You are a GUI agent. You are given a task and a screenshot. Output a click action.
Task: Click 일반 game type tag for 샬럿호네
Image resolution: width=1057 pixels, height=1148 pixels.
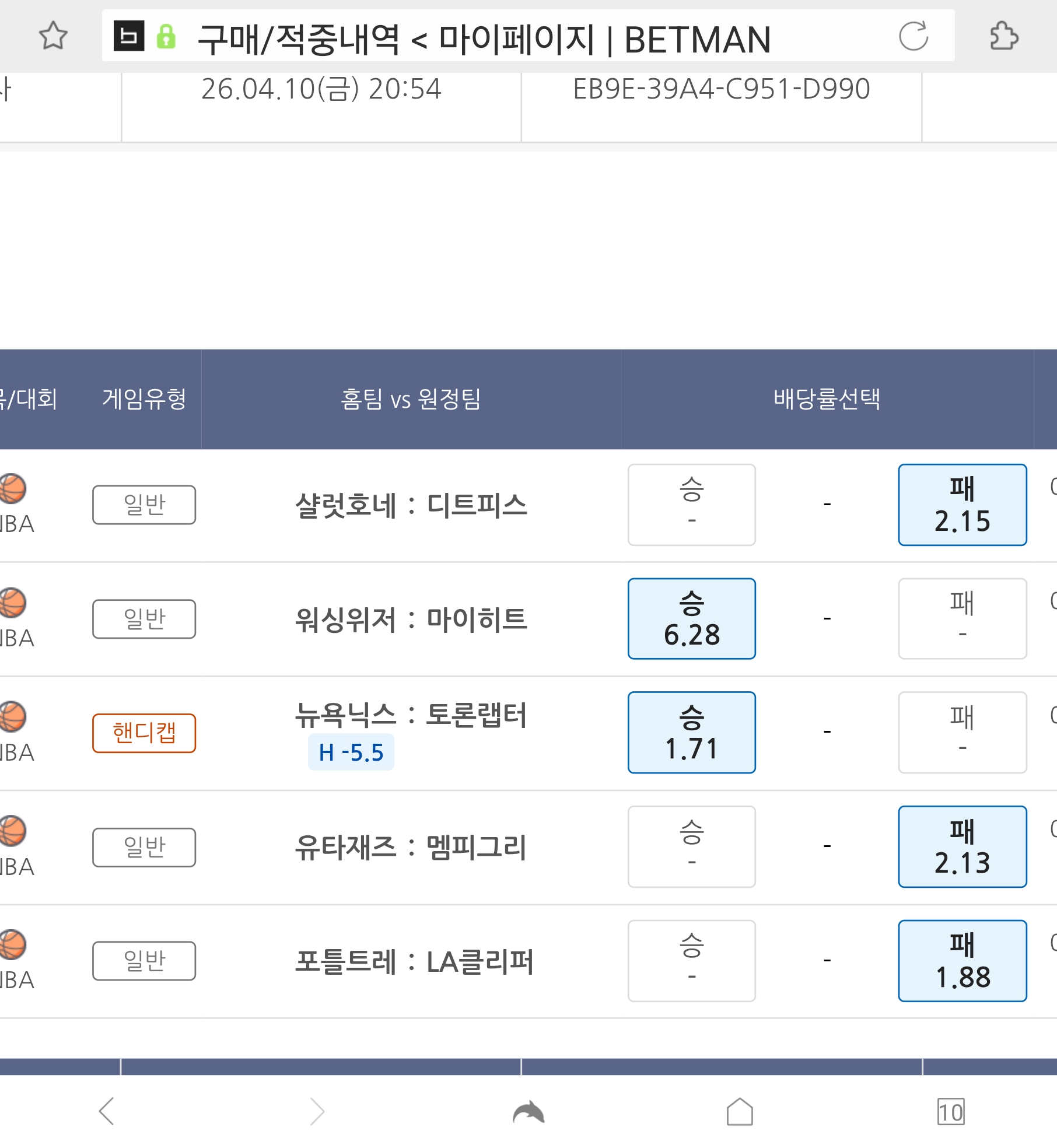pos(144,505)
